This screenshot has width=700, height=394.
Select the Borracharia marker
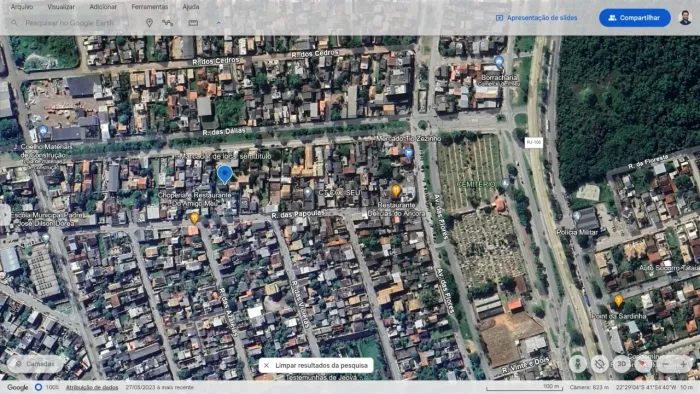(499, 62)
